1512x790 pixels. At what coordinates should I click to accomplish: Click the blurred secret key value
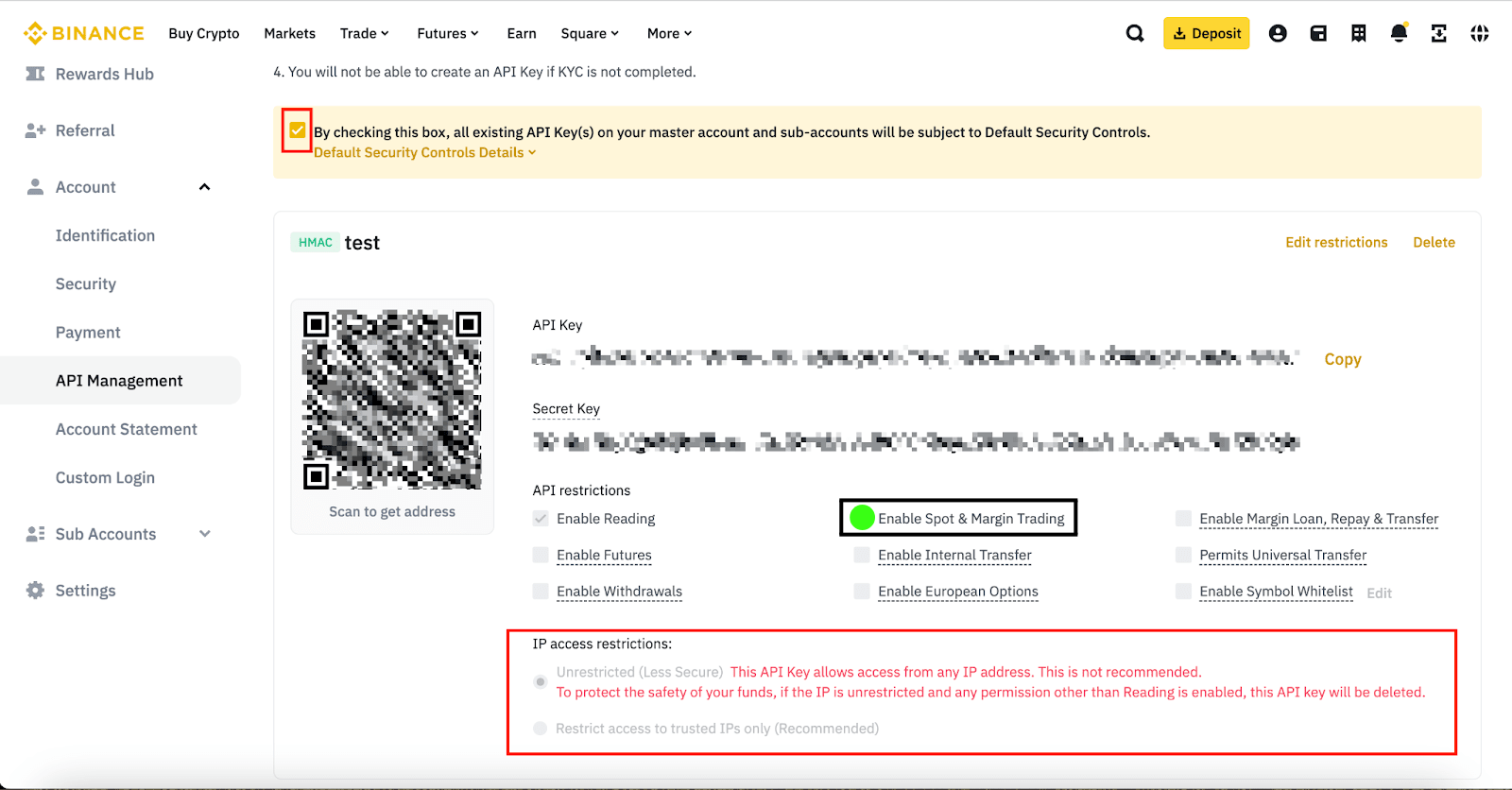916,441
